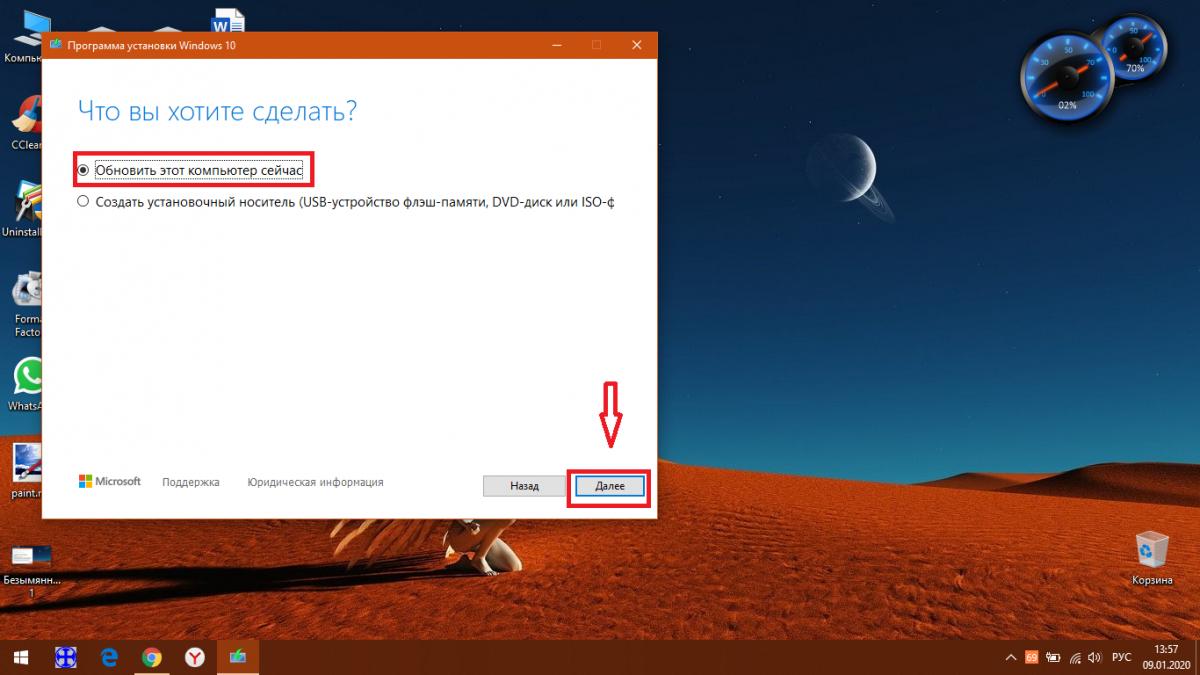1200x675 pixels.
Task: Expand hidden system tray icons chevron
Action: click(1009, 657)
